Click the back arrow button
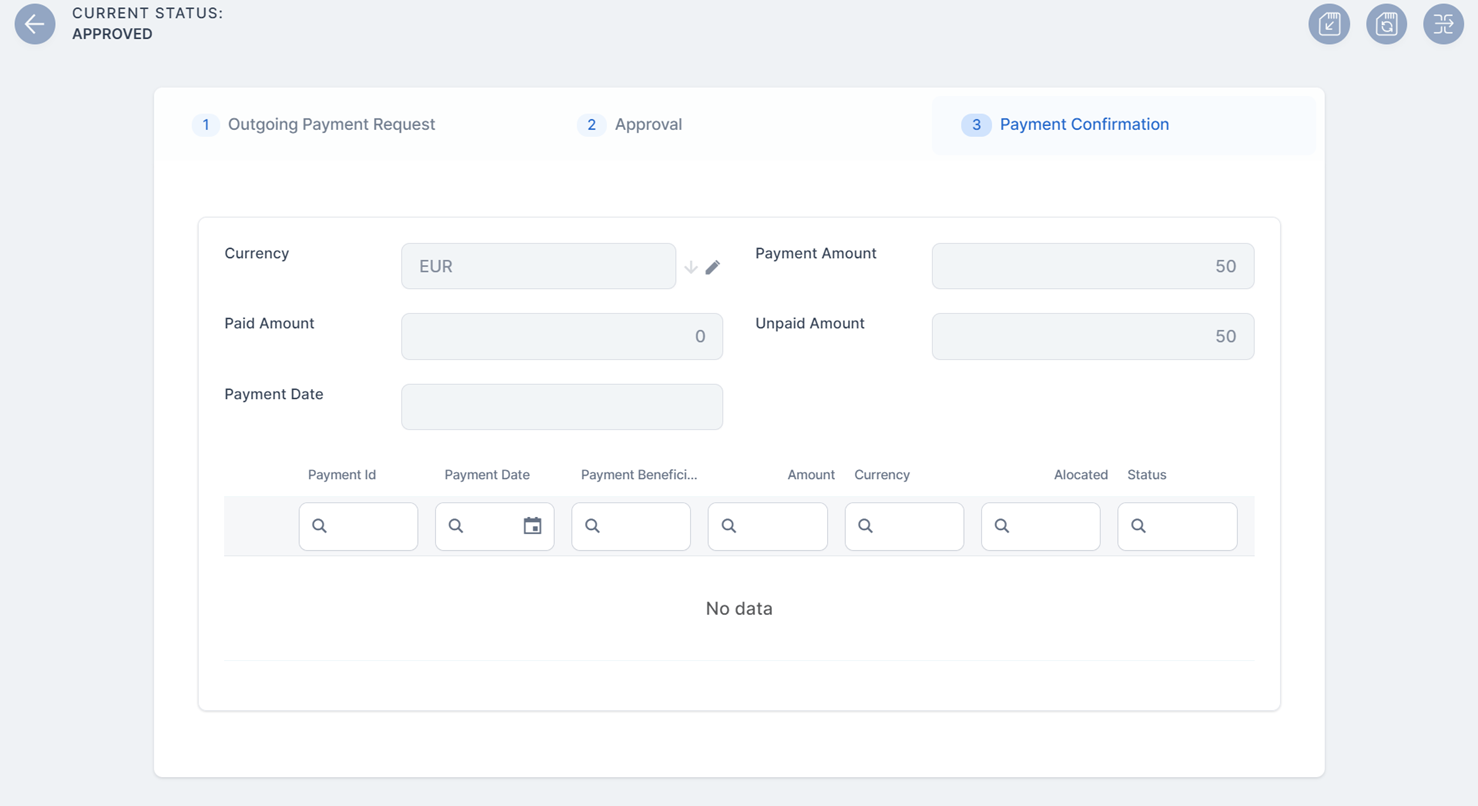Viewport: 1478px width, 806px height. coord(35,24)
